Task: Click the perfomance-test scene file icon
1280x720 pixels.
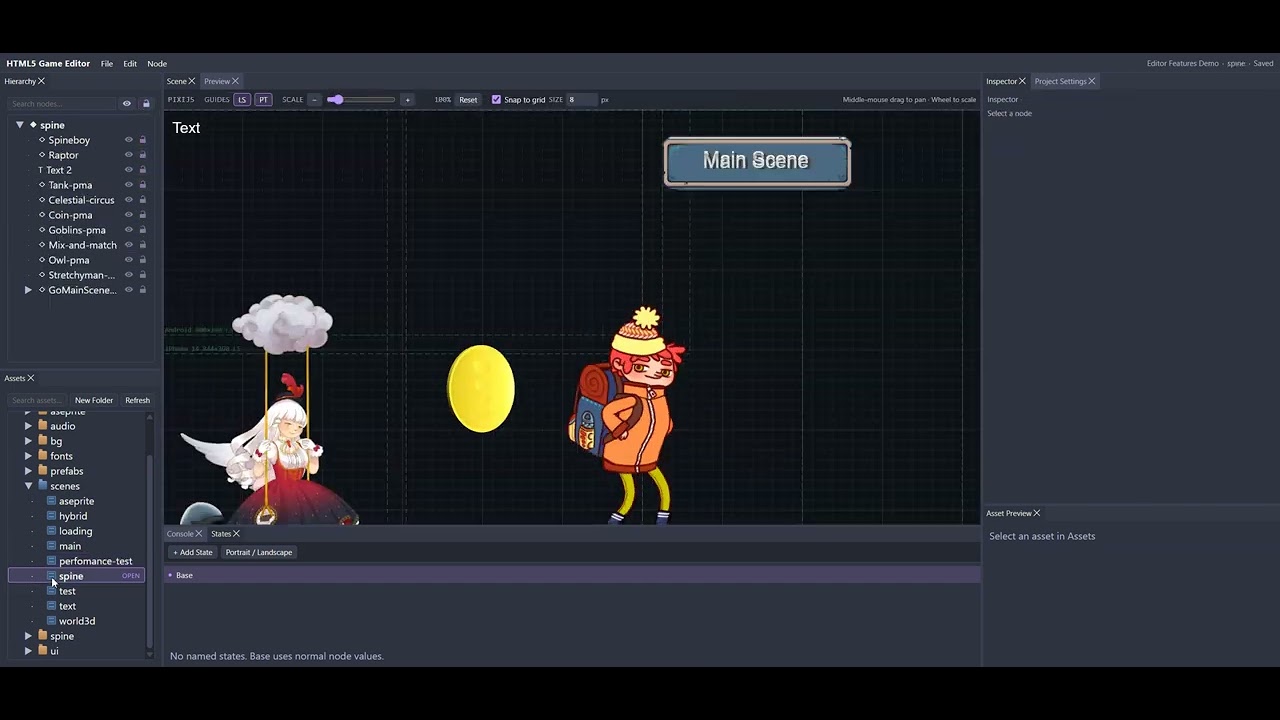Action: (x=52, y=561)
